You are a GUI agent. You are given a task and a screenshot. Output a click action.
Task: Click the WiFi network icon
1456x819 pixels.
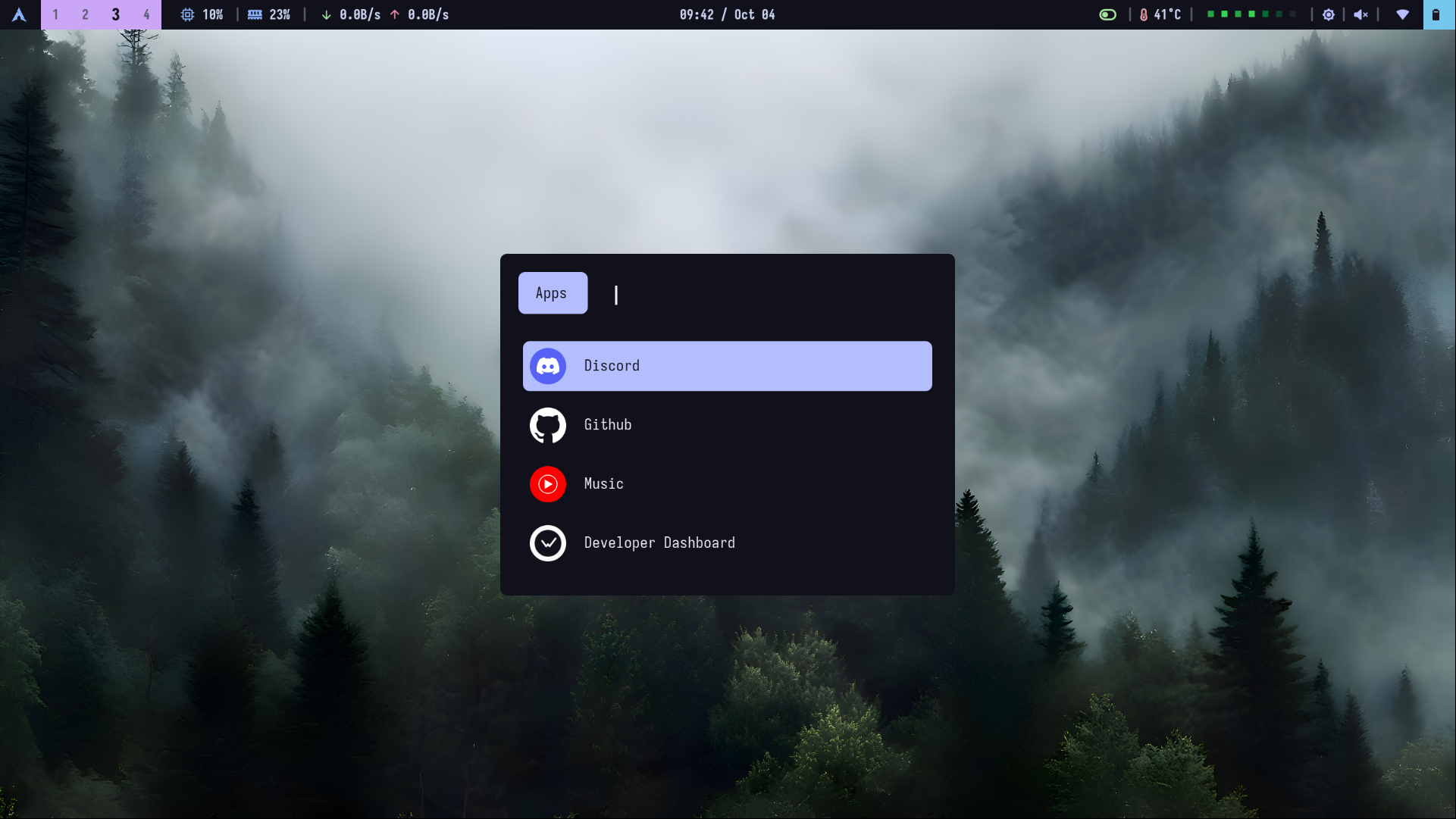click(x=1402, y=14)
